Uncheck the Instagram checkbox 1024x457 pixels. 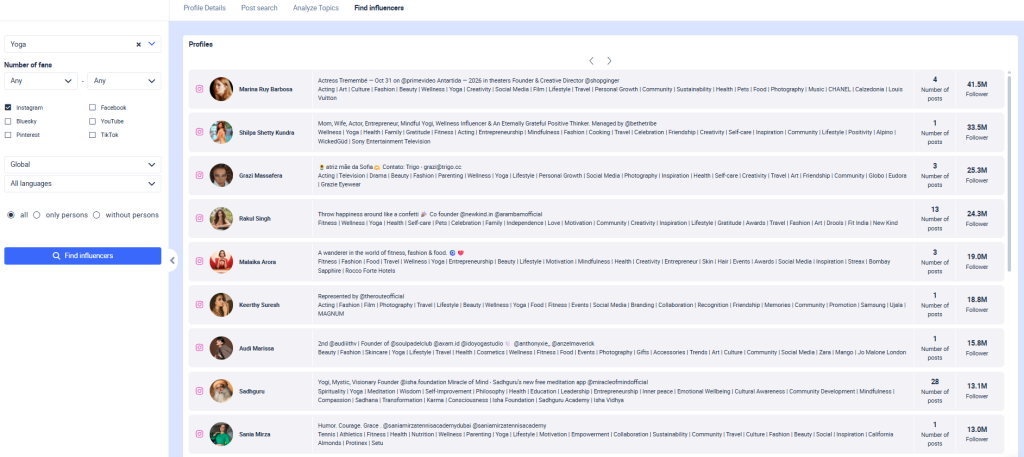[x=9, y=107]
